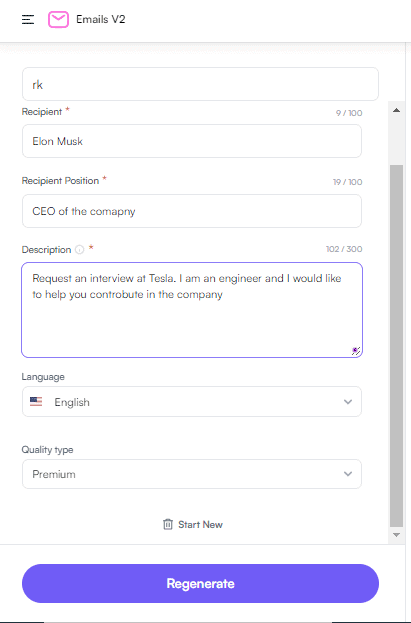The height and width of the screenshot is (623, 411).
Task: Click the scrollbar down arrow
Action: click(396, 535)
